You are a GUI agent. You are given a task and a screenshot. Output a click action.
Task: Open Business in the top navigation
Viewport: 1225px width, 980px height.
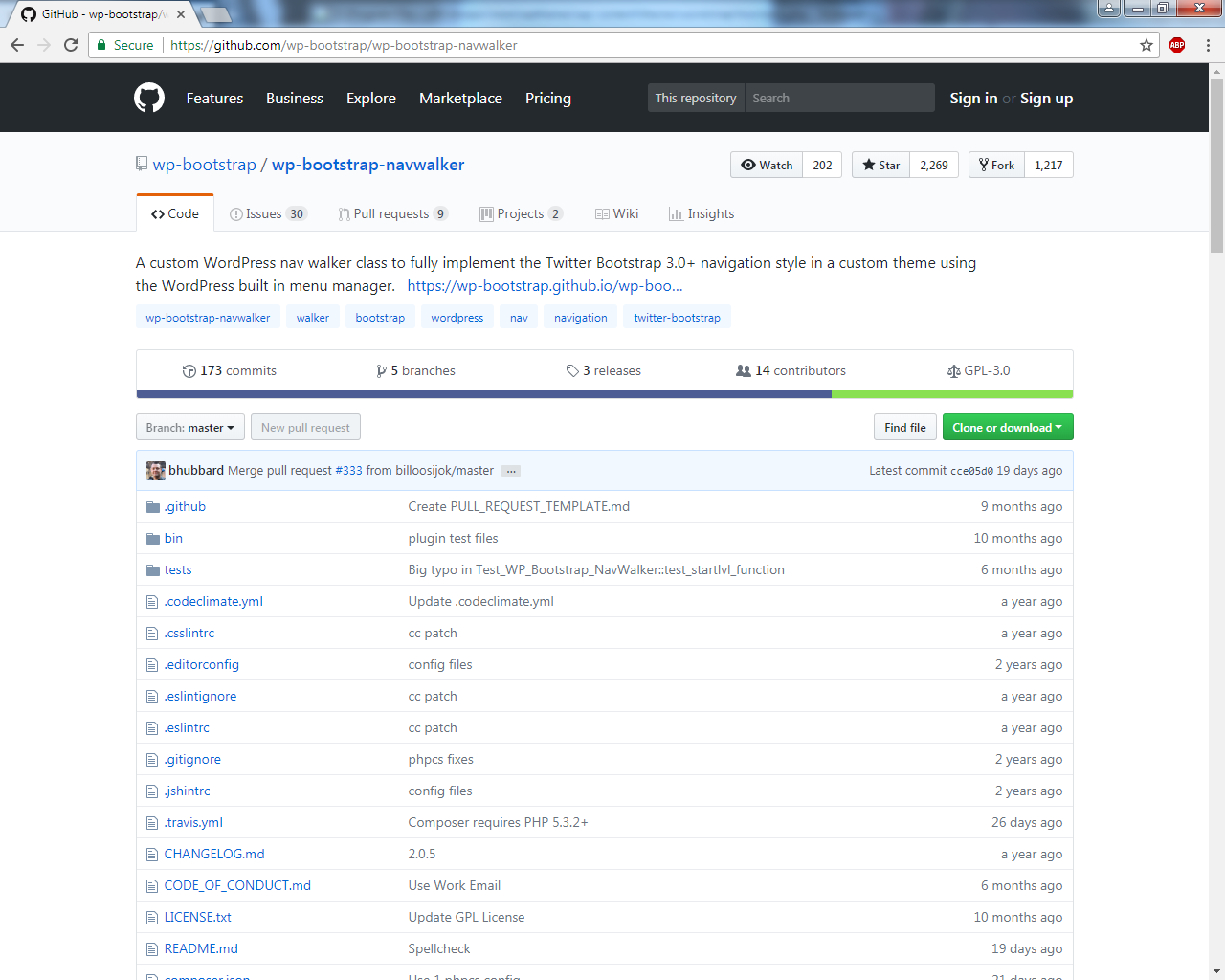pos(295,98)
